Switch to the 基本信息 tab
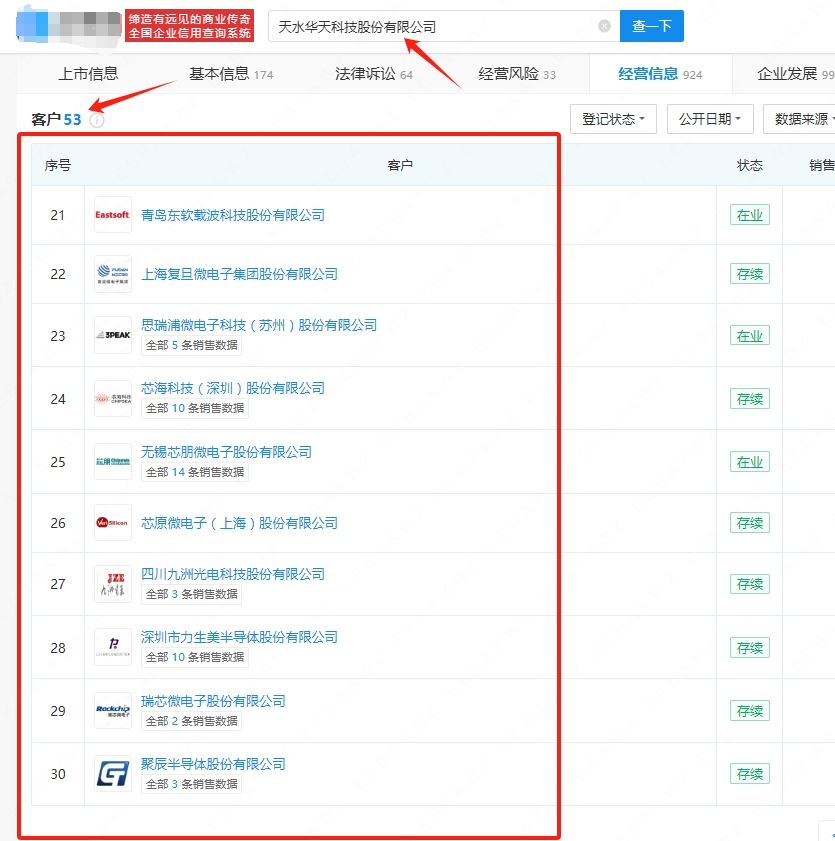This screenshot has width=835, height=841. tap(231, 74)
